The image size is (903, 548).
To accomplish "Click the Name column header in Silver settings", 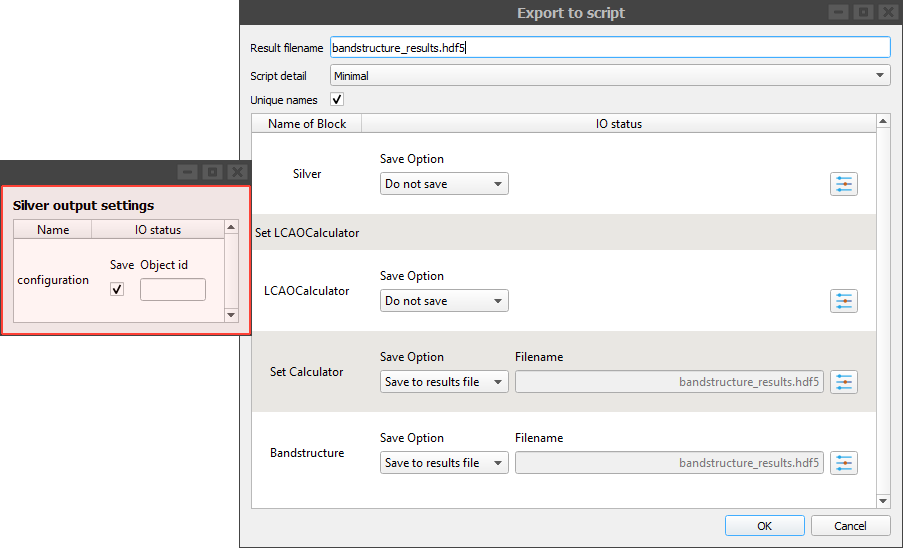I will coord(53,230).
